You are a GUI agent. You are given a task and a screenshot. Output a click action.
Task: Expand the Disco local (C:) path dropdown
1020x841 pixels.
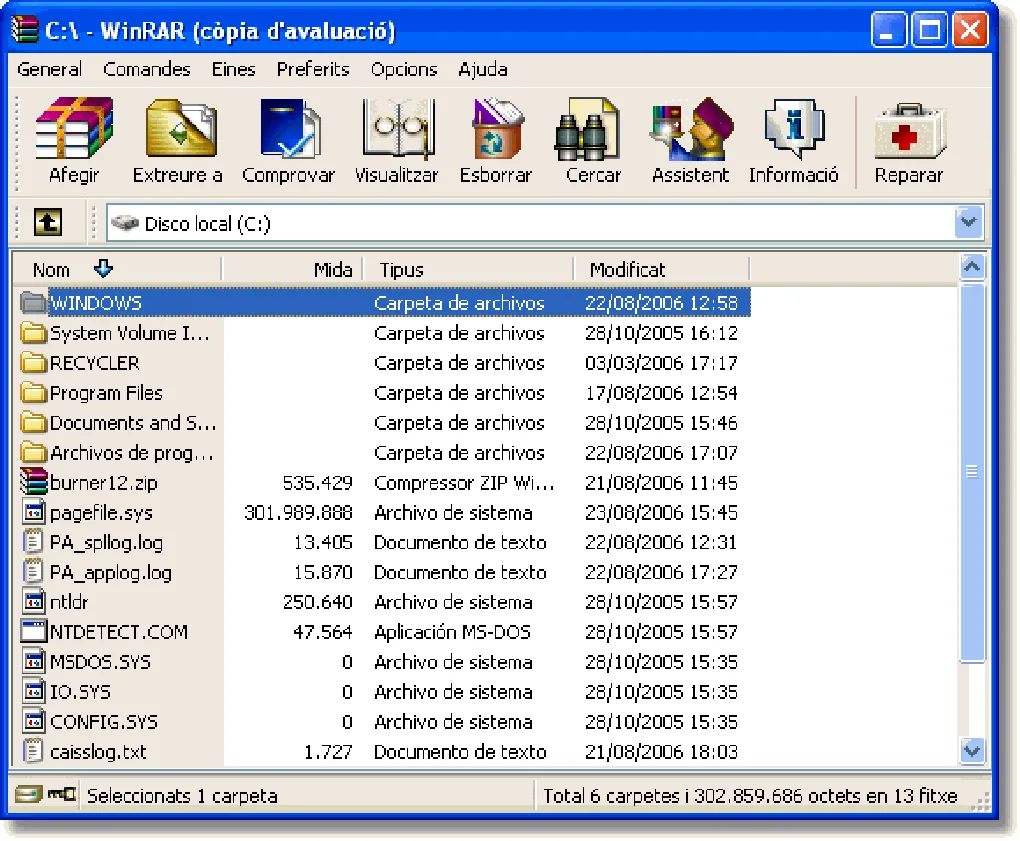pos(969,222)
